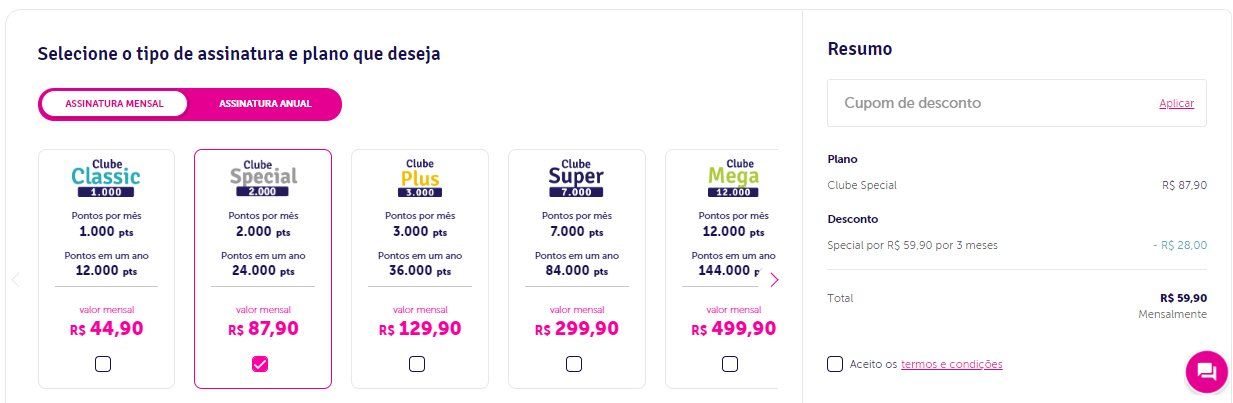Click the Clube Plus 3.000 logo
Screen dimensions: 1233x403
420,177
